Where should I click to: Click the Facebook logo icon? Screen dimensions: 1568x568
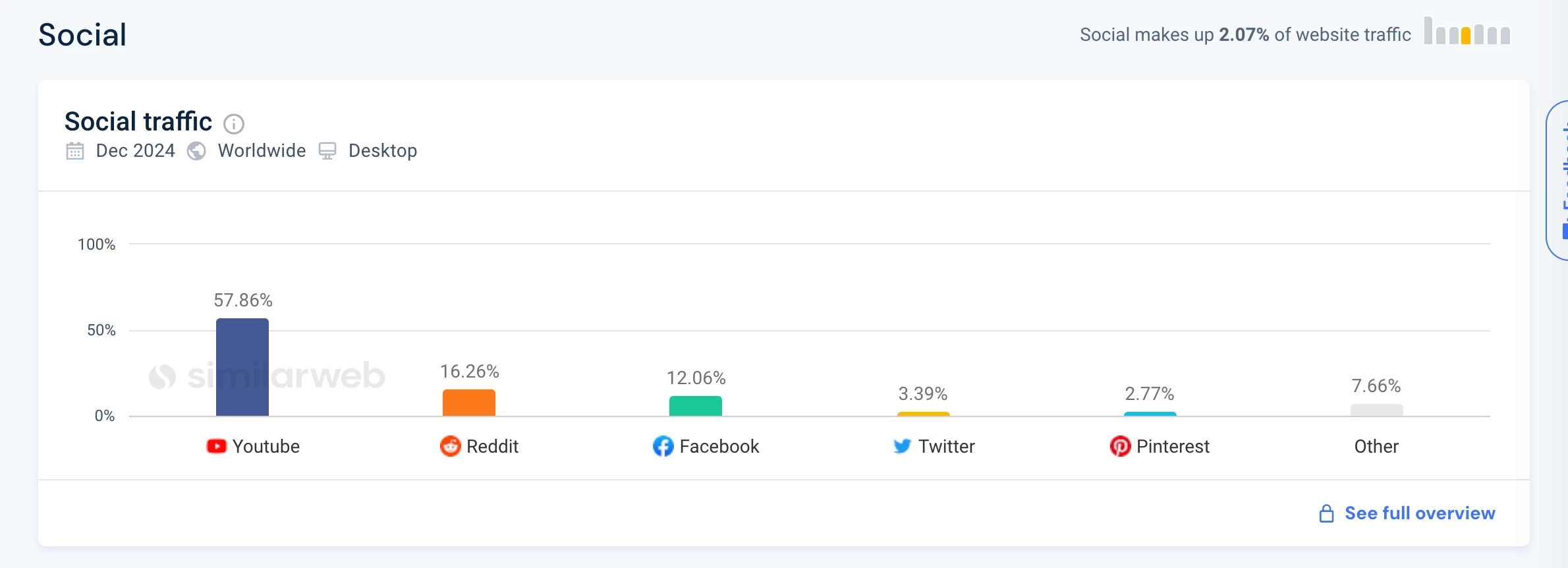click(663, 446)
